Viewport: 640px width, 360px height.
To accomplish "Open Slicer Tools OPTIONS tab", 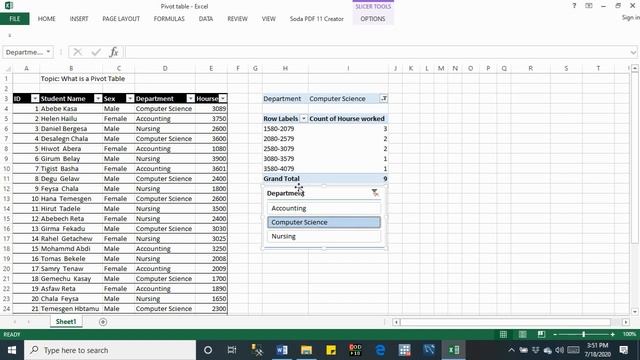I will [x=373, y=19].
